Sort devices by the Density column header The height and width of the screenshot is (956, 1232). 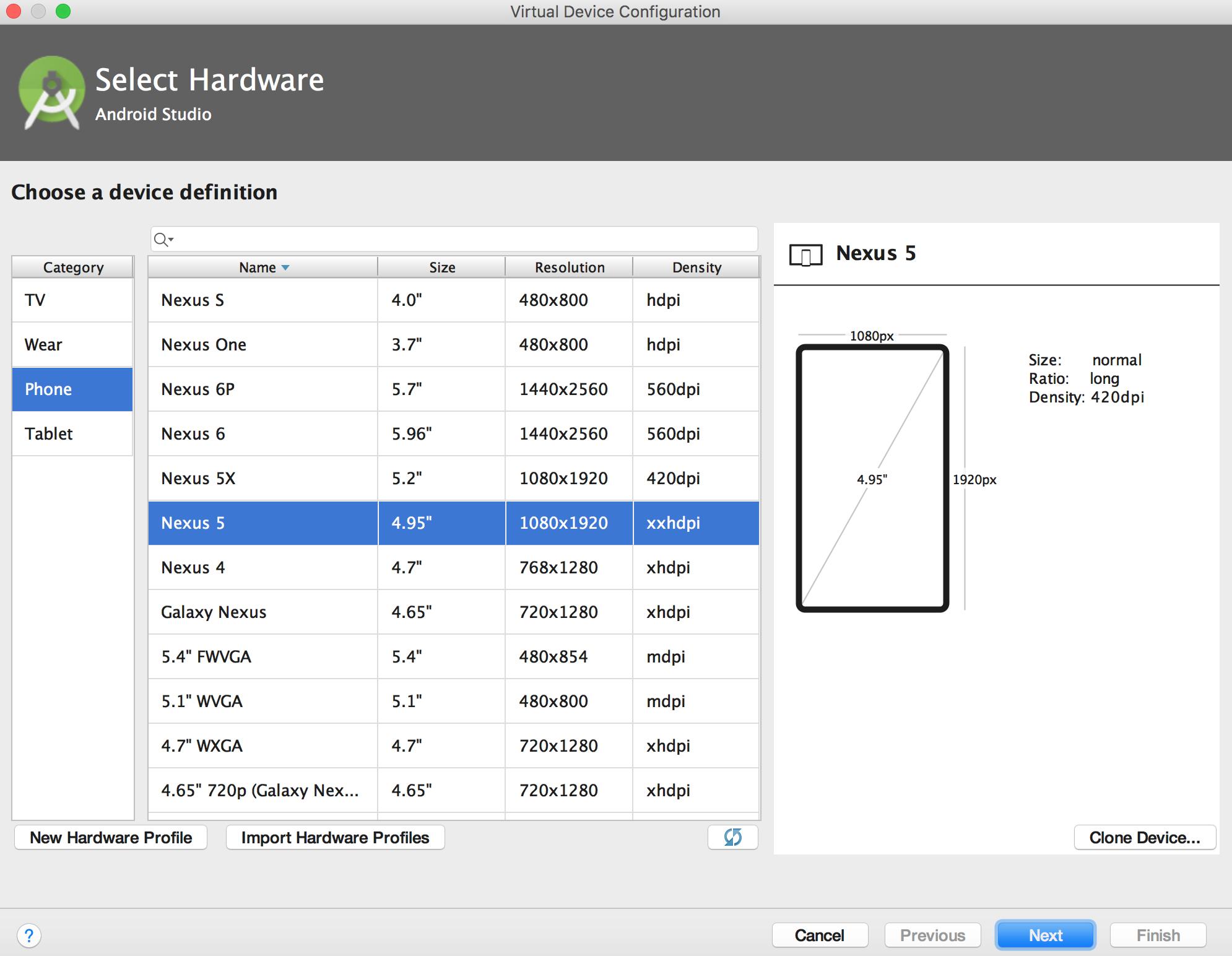click(696, 267)
